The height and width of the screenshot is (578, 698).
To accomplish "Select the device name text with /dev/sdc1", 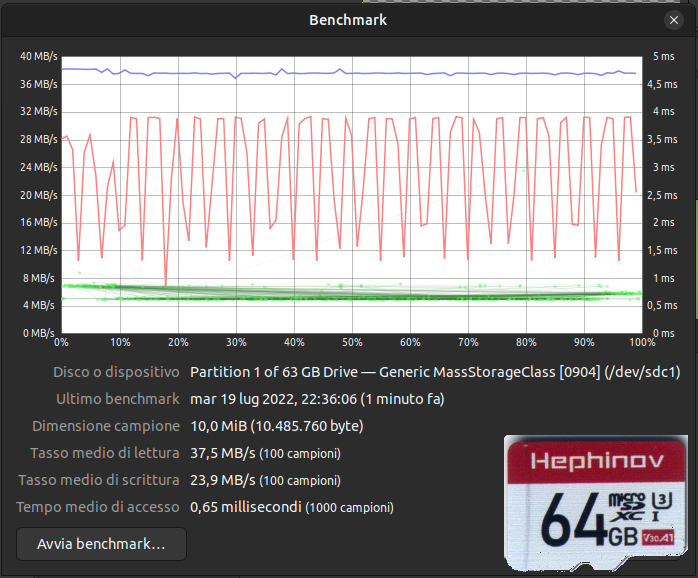I will (435, 372).
